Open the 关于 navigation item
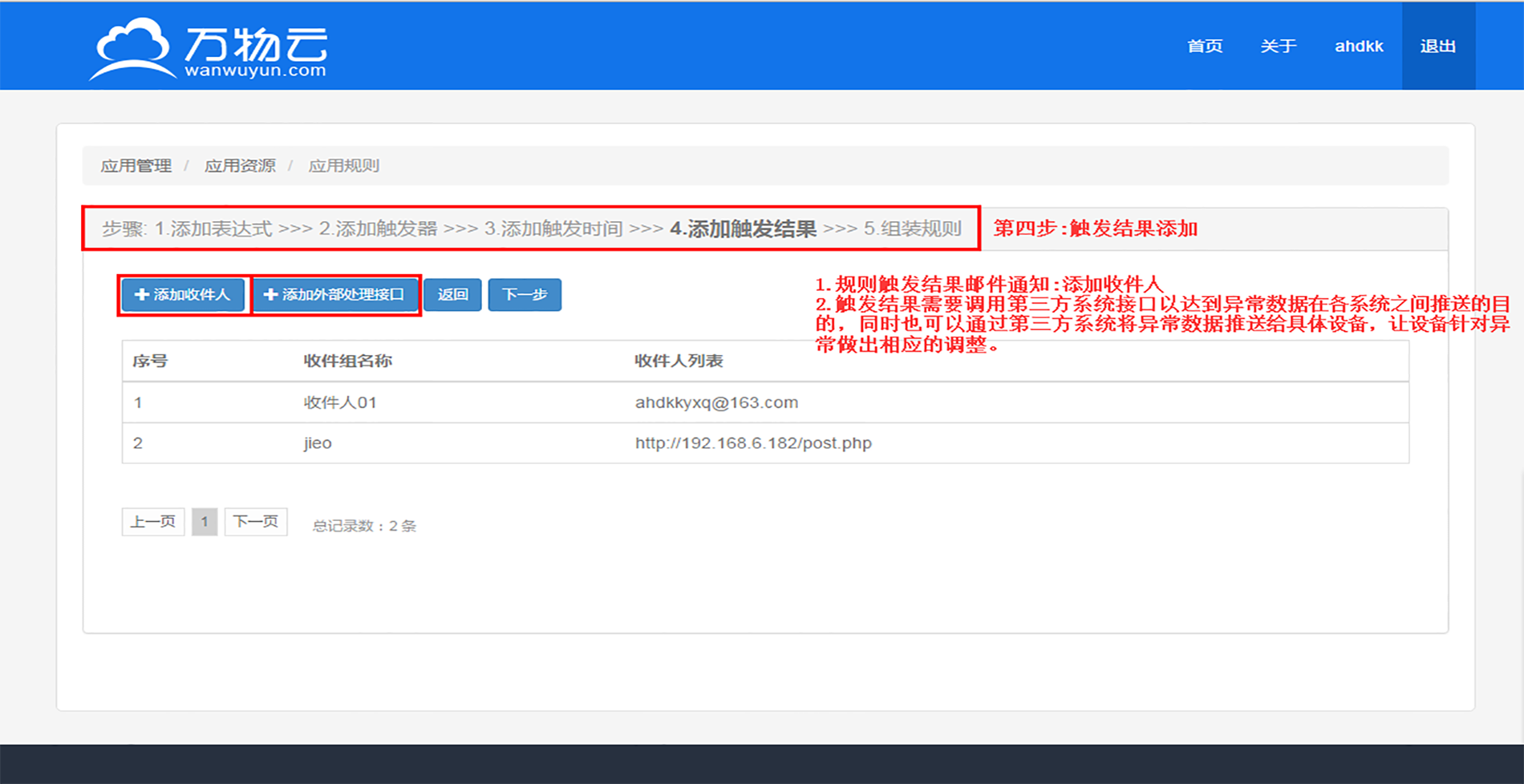 [1278, 46]
